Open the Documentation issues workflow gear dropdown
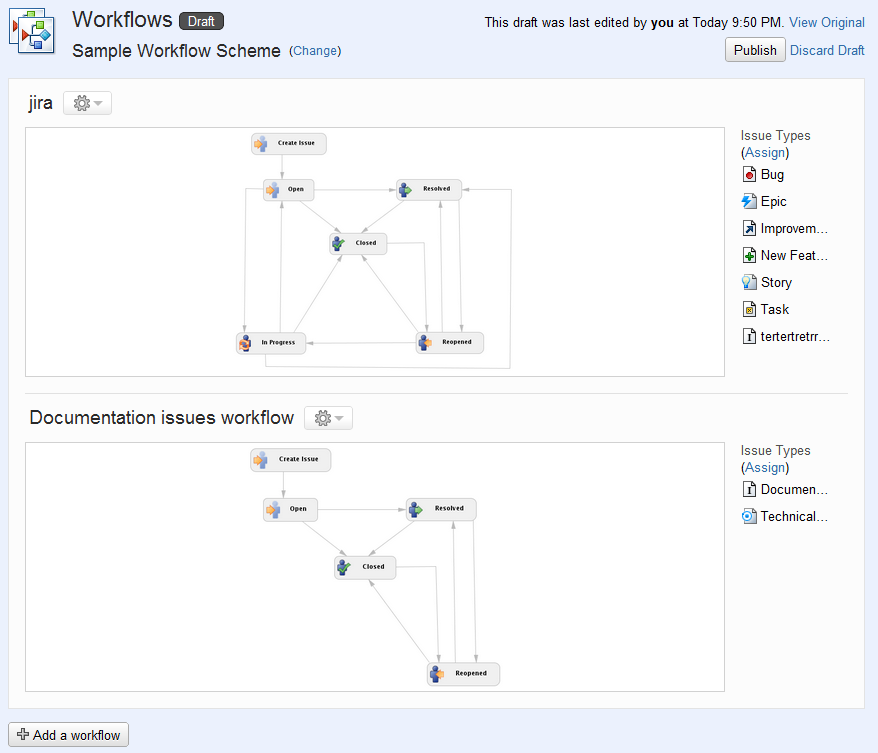This screenshot has height=753, width=878. click(328, 418)
